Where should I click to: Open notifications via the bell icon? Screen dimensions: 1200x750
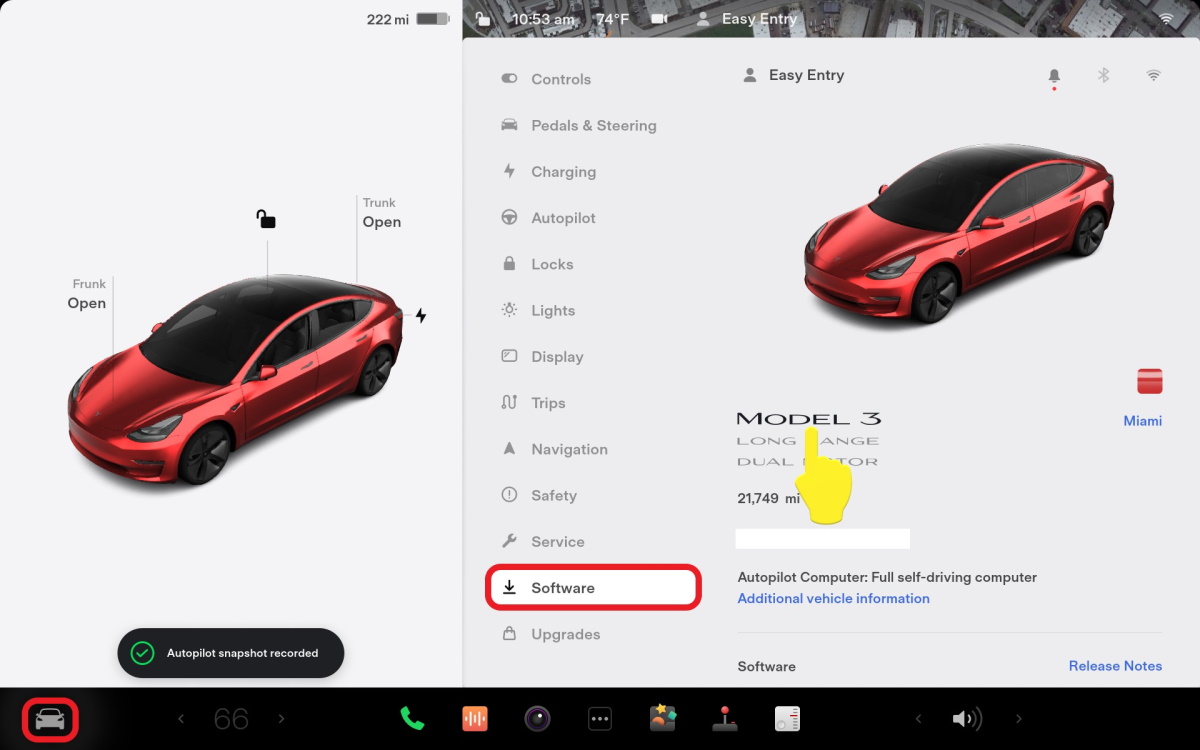click(x=1054, y=76)
